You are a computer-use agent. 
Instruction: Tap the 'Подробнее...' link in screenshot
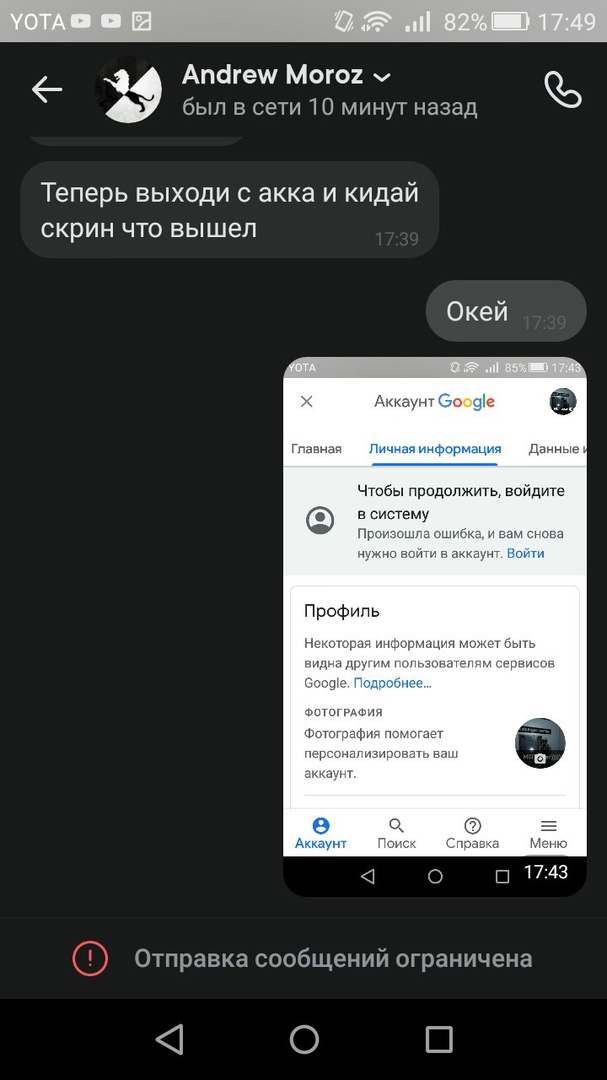point(393,683)
